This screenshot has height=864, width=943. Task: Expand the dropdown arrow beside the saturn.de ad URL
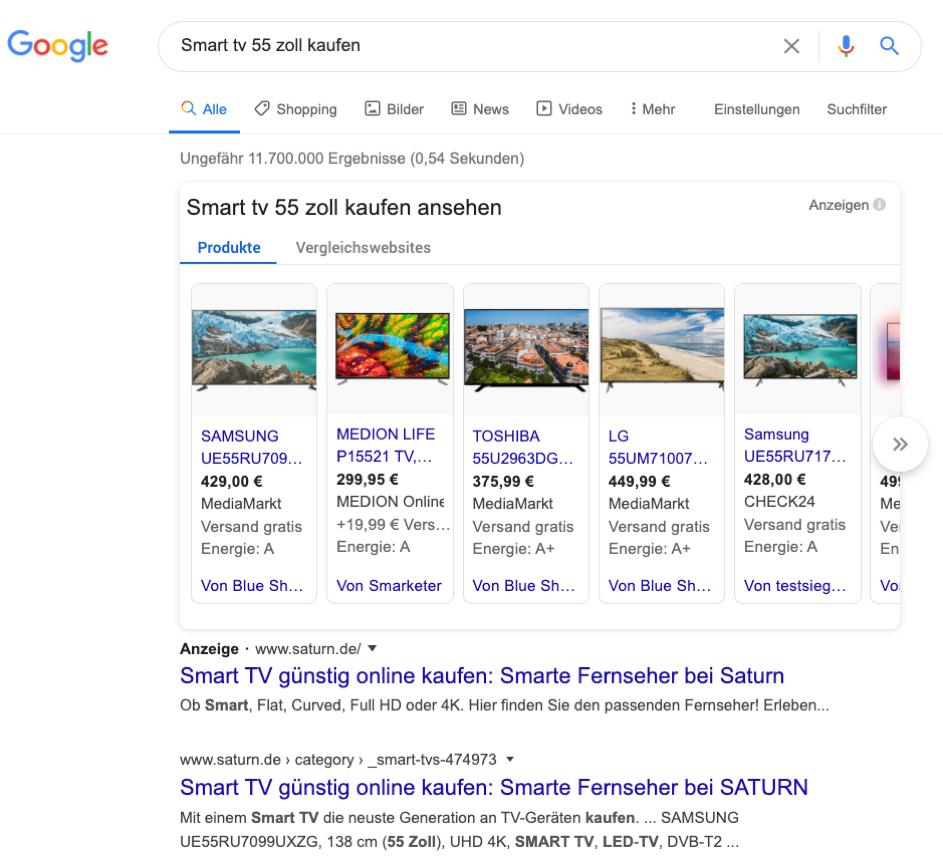click(x=372, y=648)
